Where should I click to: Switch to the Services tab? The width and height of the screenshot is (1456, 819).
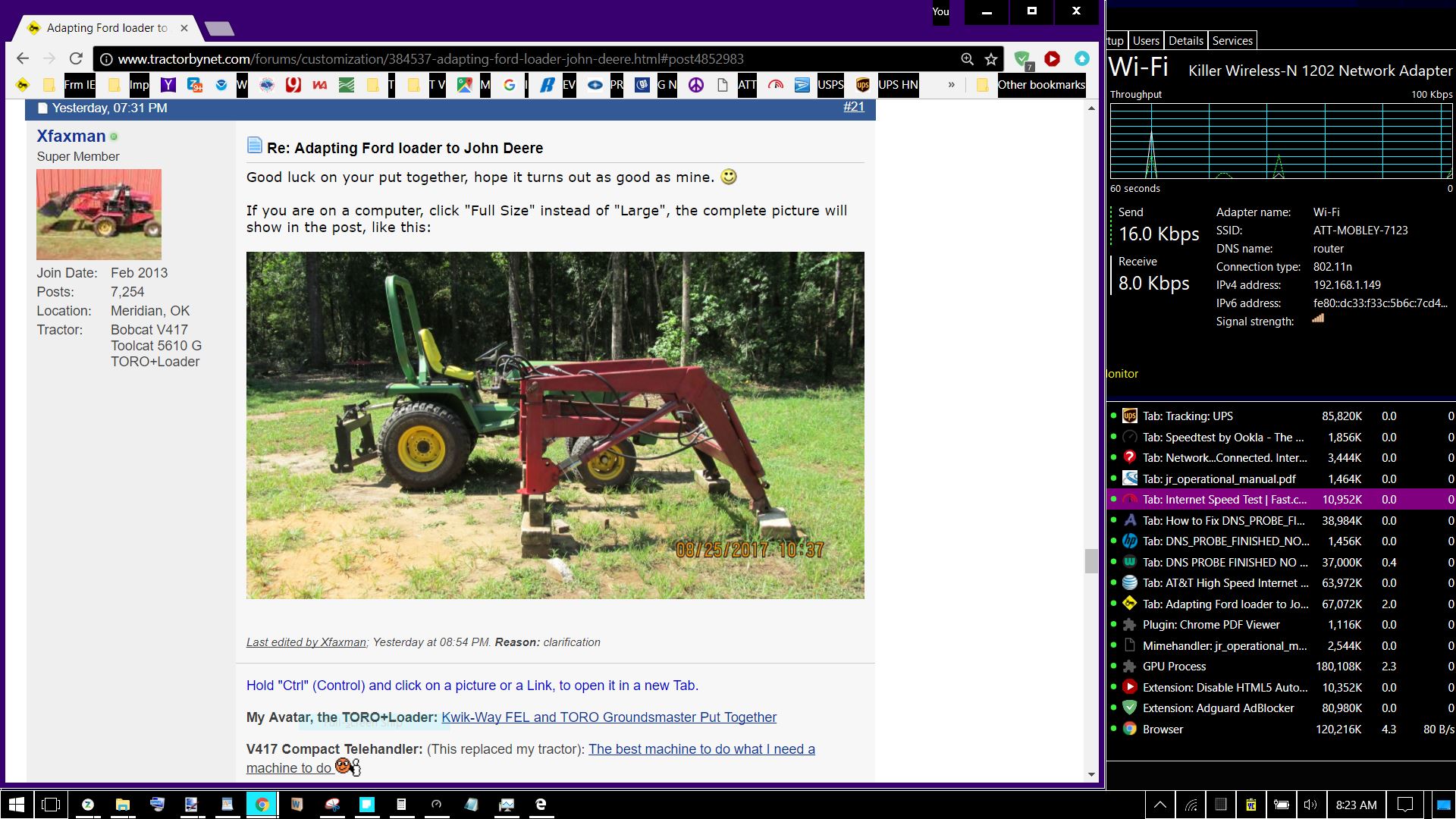(1232, 41)
